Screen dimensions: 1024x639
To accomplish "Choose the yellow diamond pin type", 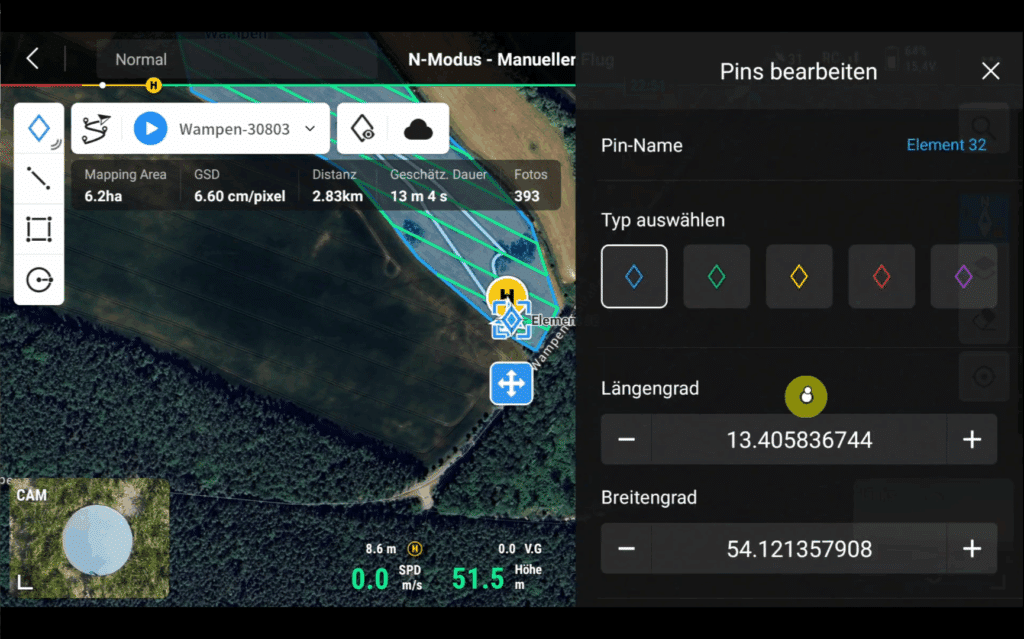I will (799, 276).
